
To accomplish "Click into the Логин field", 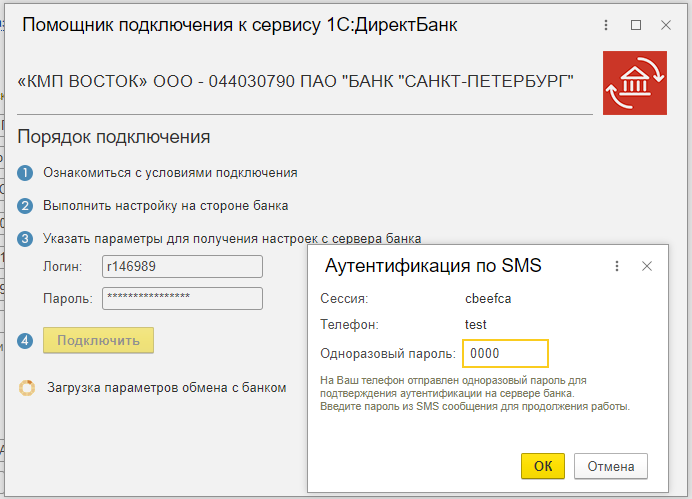I will (182, 266).
